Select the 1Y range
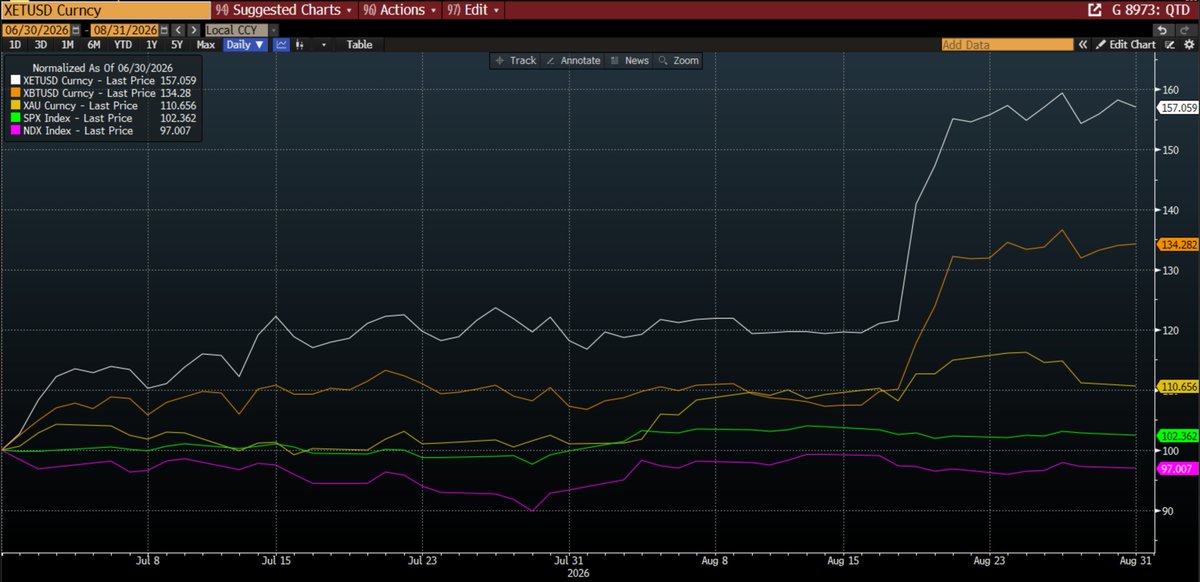Image resolution: width=1200 pixels, height=582 pixels. click(151, 45)
